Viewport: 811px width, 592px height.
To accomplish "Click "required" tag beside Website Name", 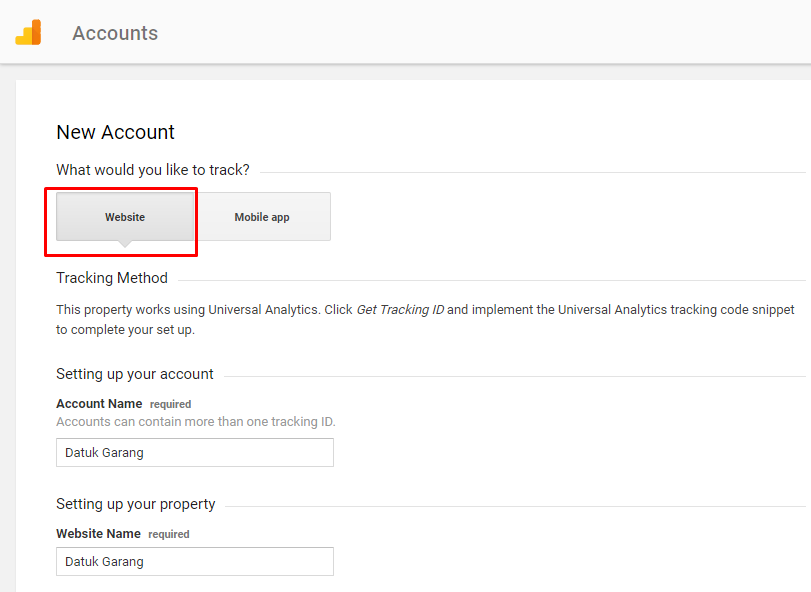I will coord(169,535).
